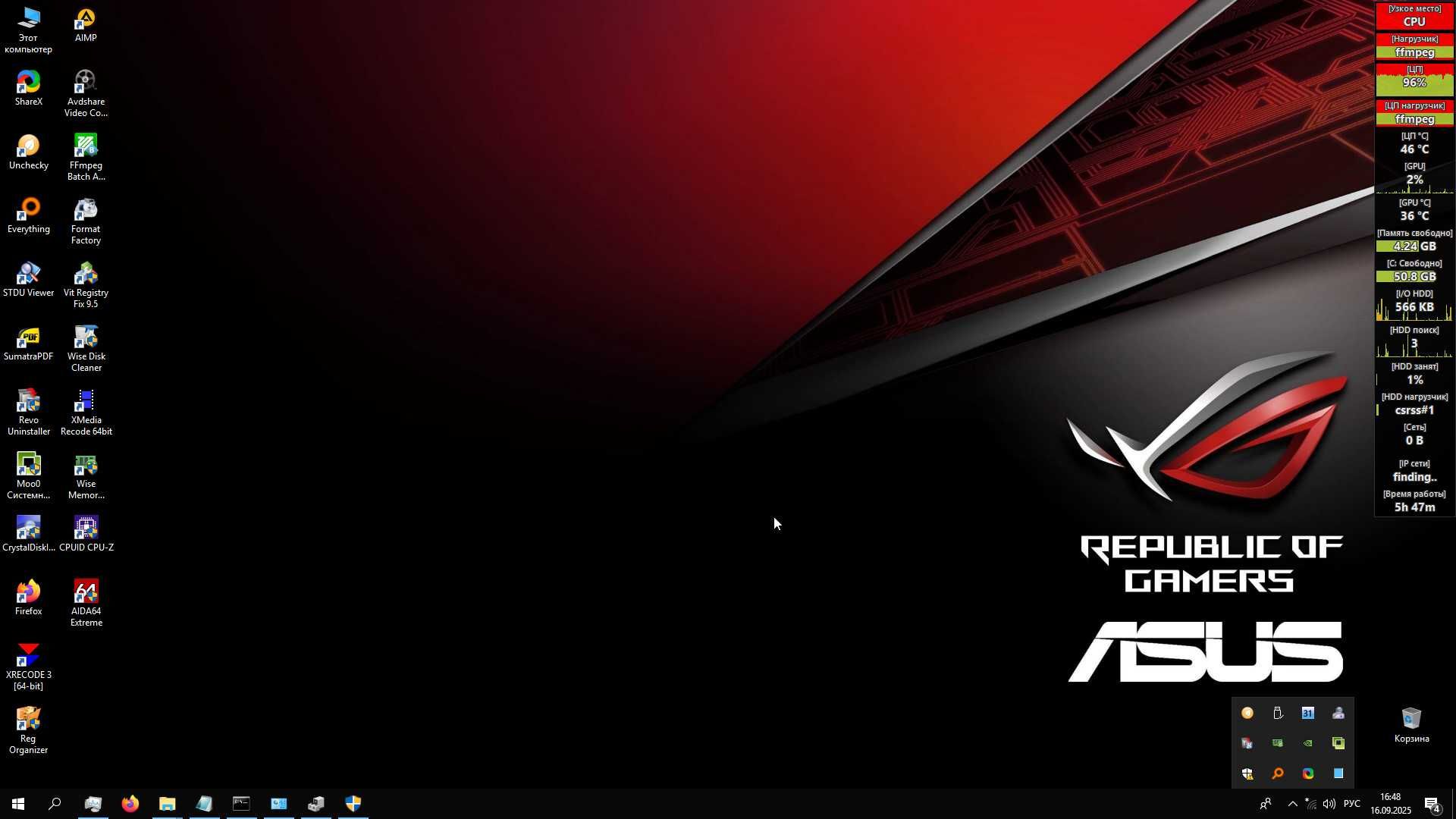Image resolution: width=1456 pixels, height=819 pixels.
Task: Switch the input language via 'РУС'
Action: coord(1352,804)
